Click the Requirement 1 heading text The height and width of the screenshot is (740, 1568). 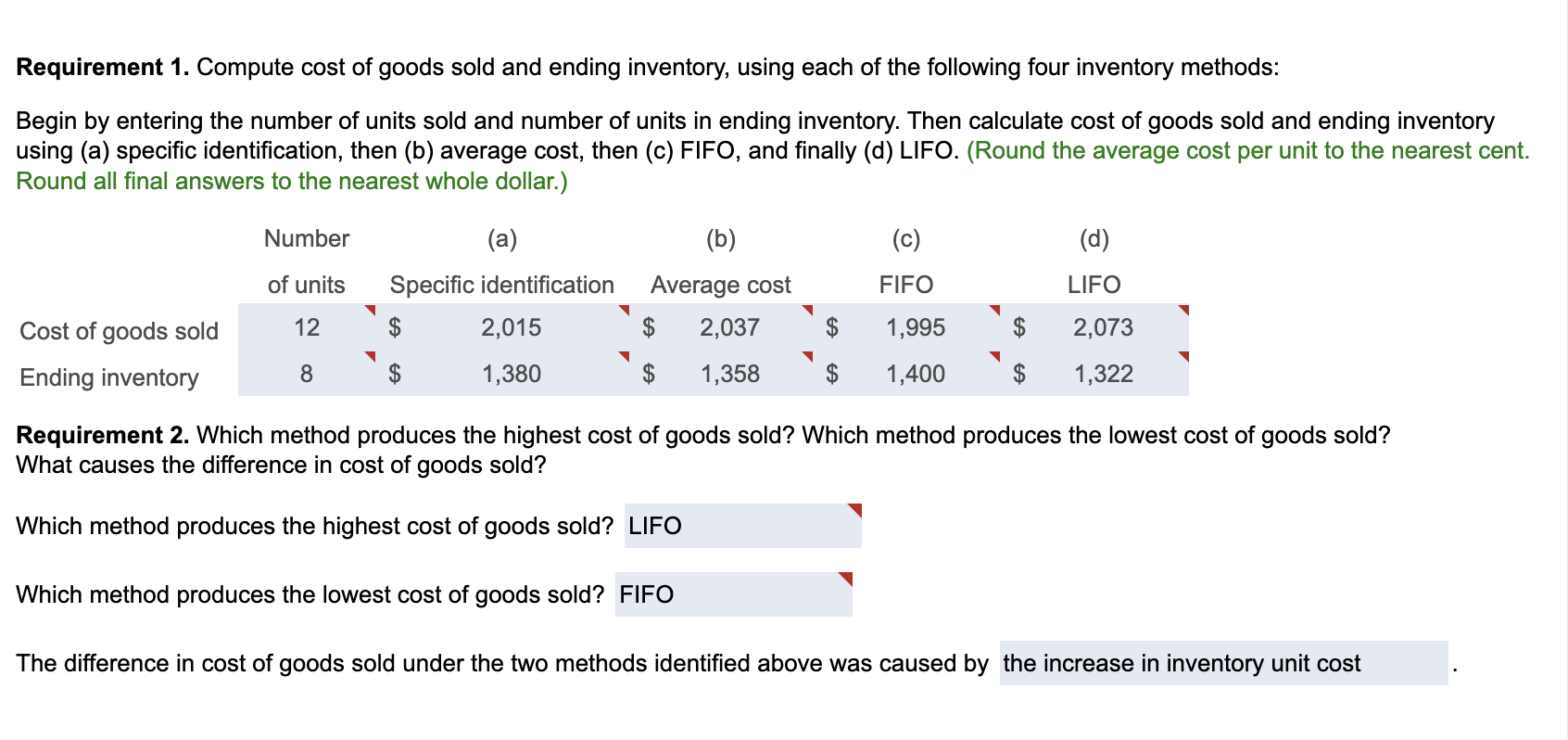click(x=102, y=67)
